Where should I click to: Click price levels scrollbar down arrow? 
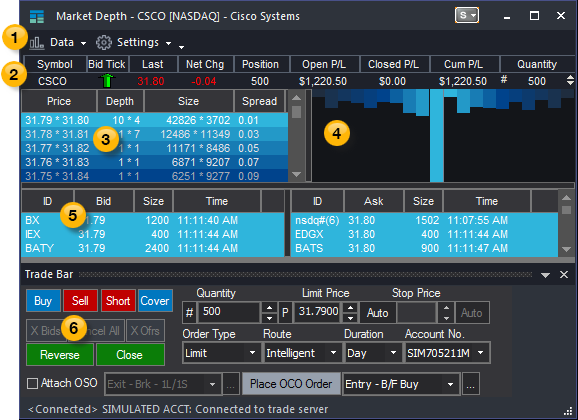coord(296,174)
